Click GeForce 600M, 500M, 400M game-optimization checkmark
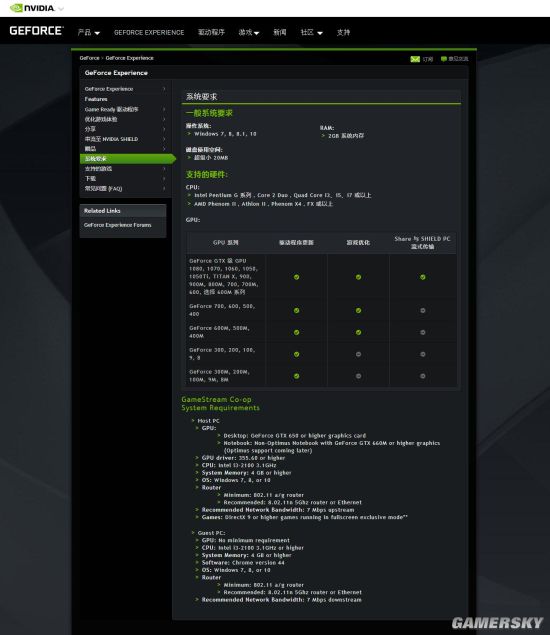Image resolution: width=550 pixels, height=635 pixels. (x=358, y=332)
